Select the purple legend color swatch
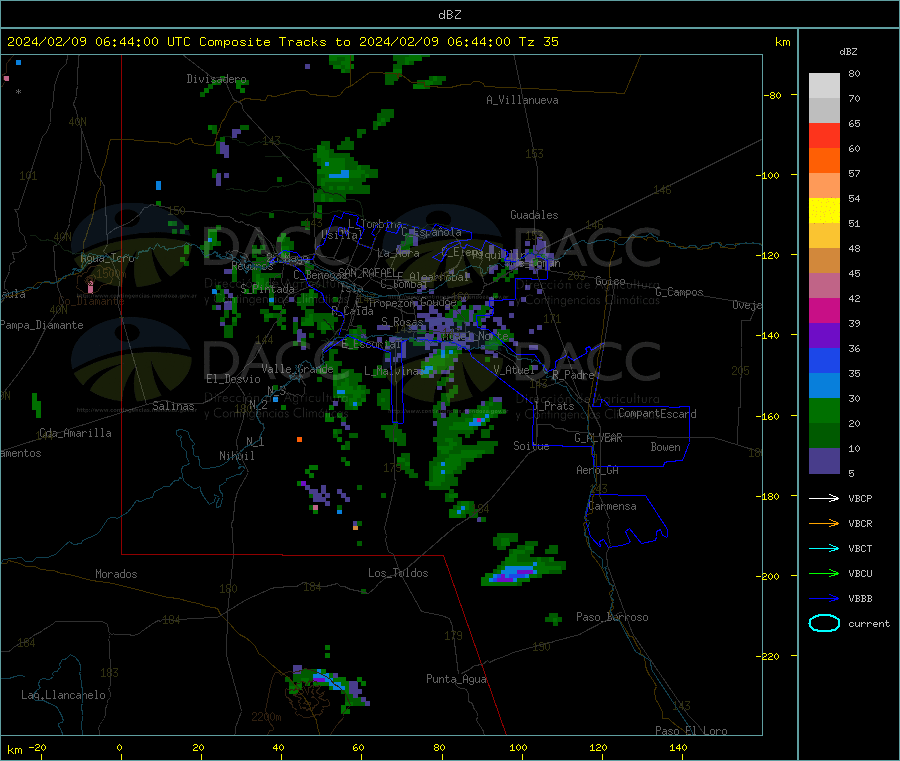The image size is (900, 761). pos(824,336)
